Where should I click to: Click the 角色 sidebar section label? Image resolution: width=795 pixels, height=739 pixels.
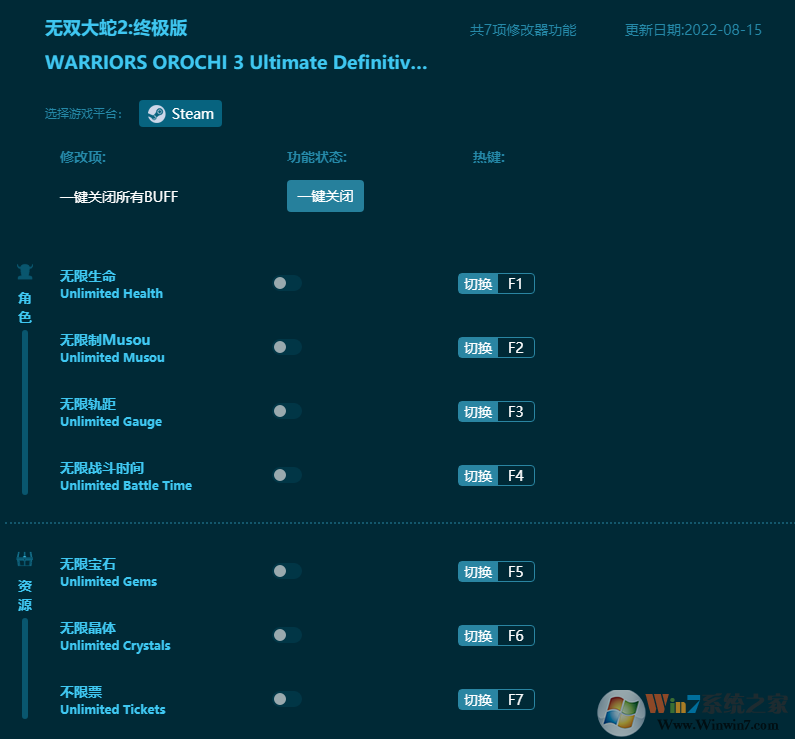pos(25,308)
